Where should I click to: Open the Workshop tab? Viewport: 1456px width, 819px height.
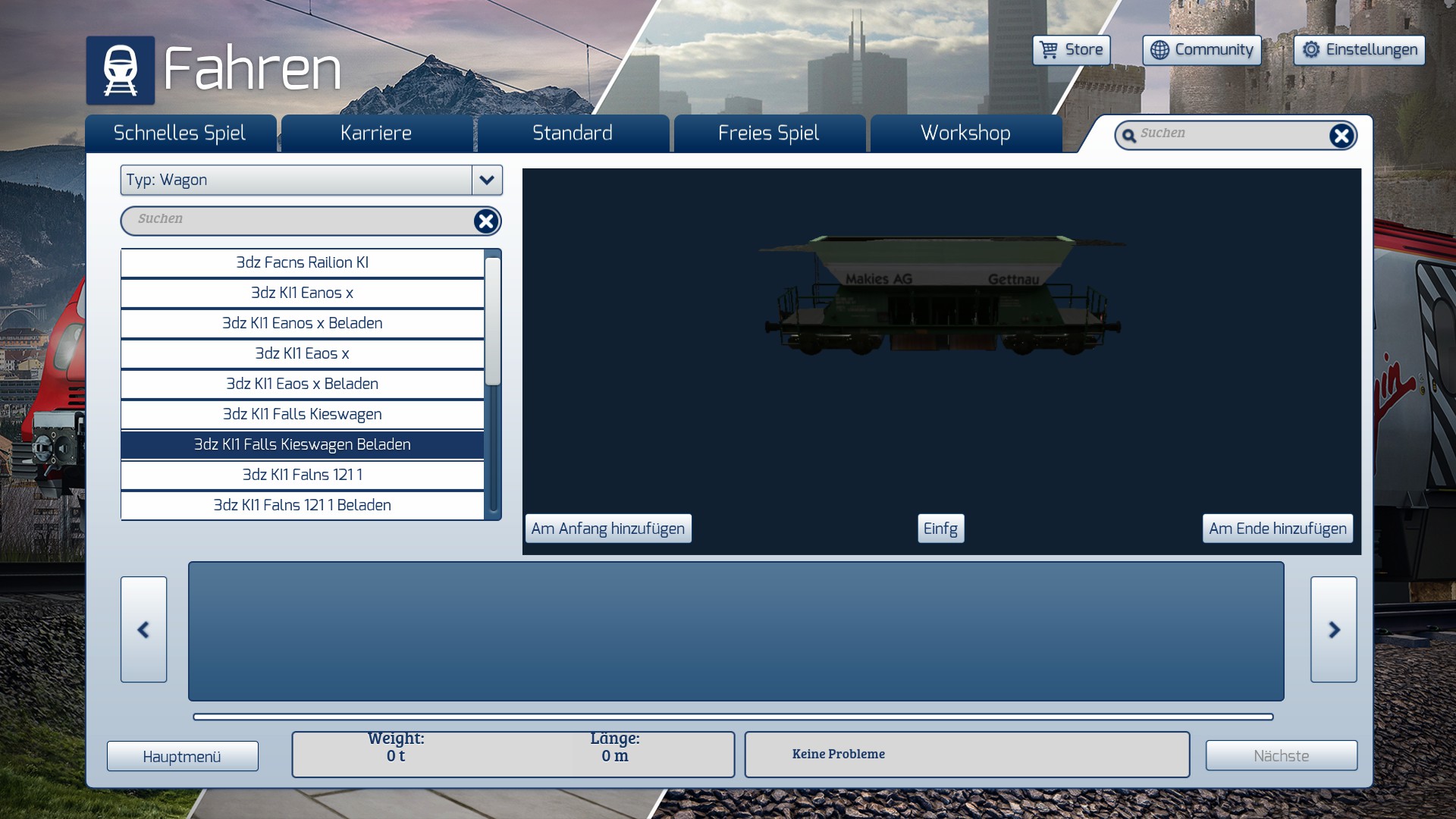965,133
